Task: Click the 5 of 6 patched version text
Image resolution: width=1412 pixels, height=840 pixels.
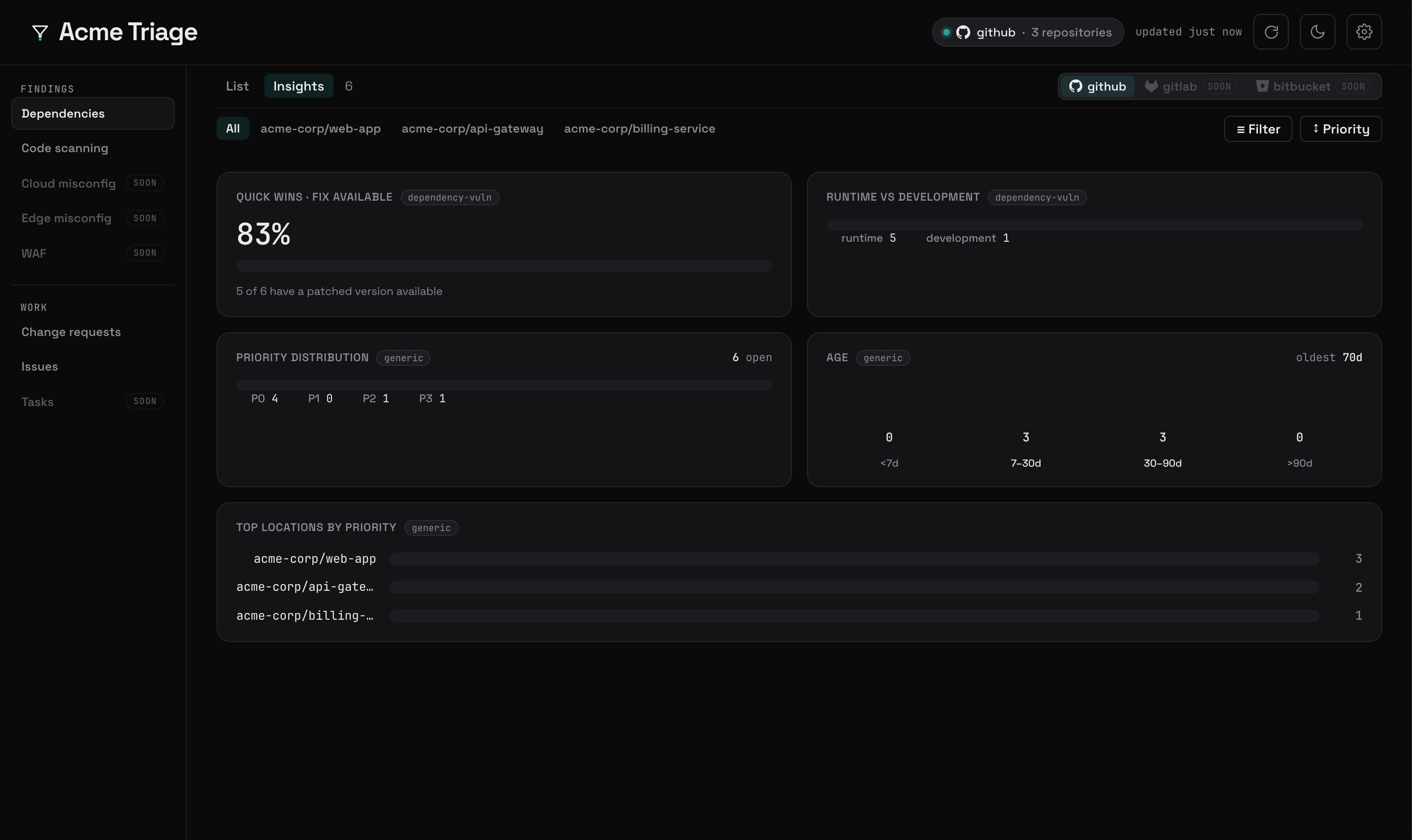Action: click(x=339, y=292)
